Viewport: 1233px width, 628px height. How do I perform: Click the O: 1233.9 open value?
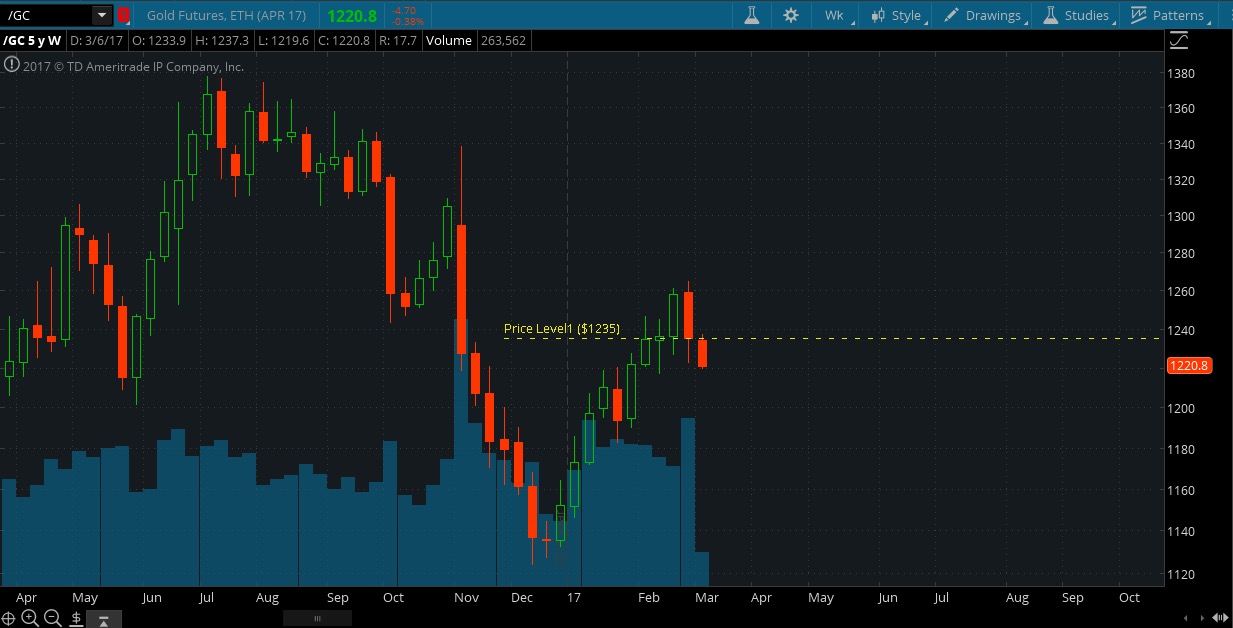(x=160, y=41)
